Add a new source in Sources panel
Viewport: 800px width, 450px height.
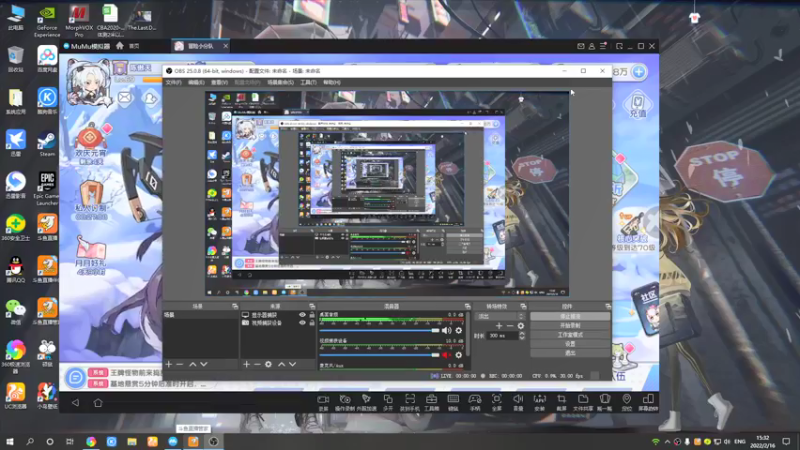coord(246,364)
